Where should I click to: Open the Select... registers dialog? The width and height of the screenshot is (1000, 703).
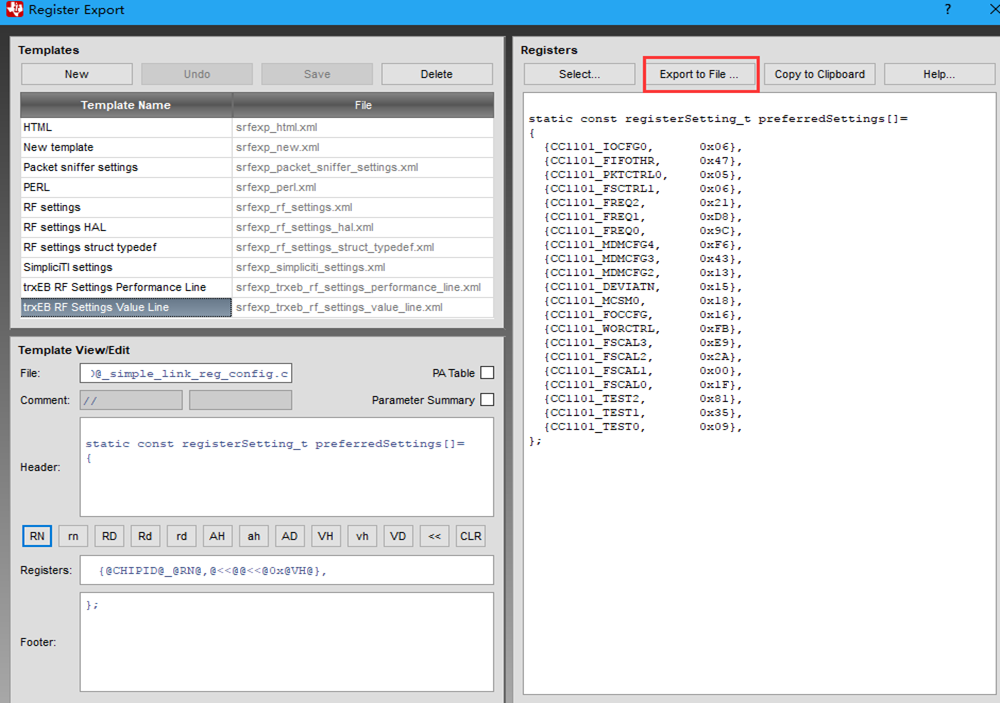[x=579, y=74]
